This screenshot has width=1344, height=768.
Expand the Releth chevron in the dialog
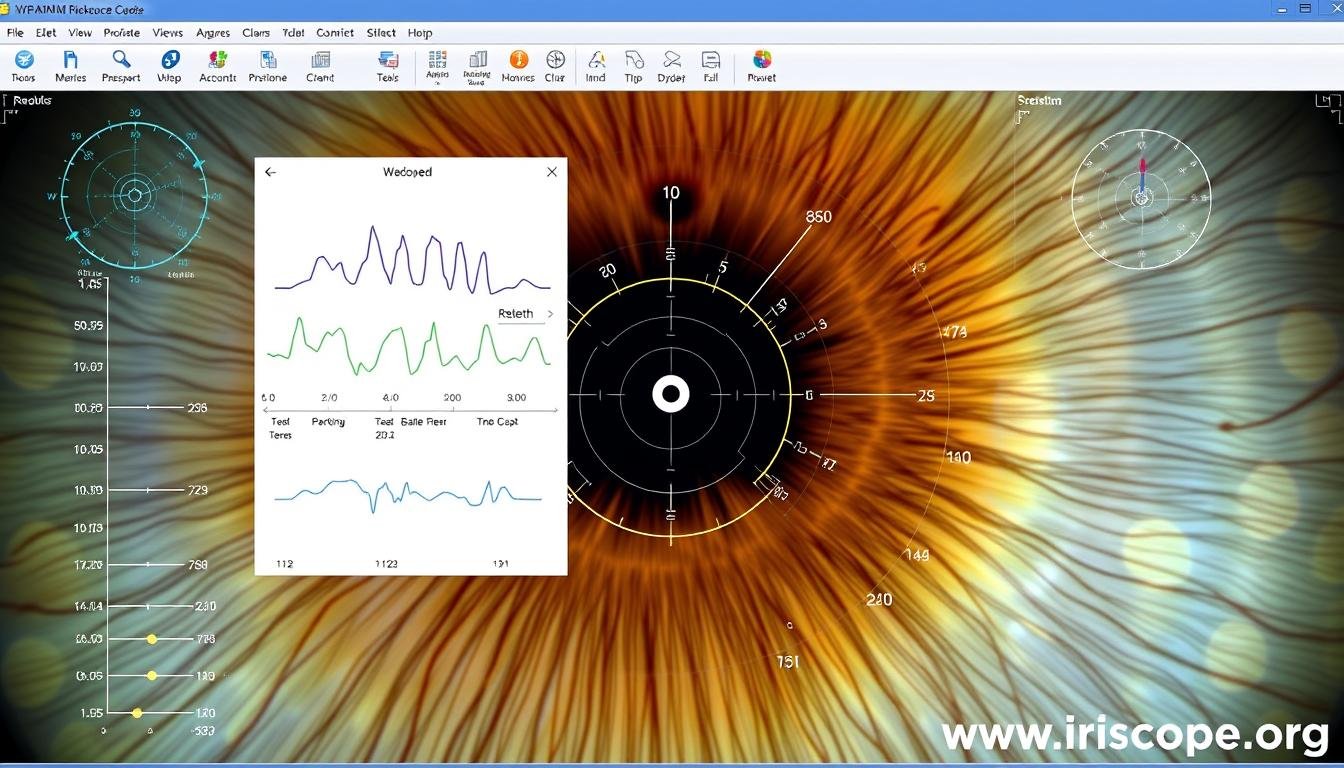tap(550, 314)
